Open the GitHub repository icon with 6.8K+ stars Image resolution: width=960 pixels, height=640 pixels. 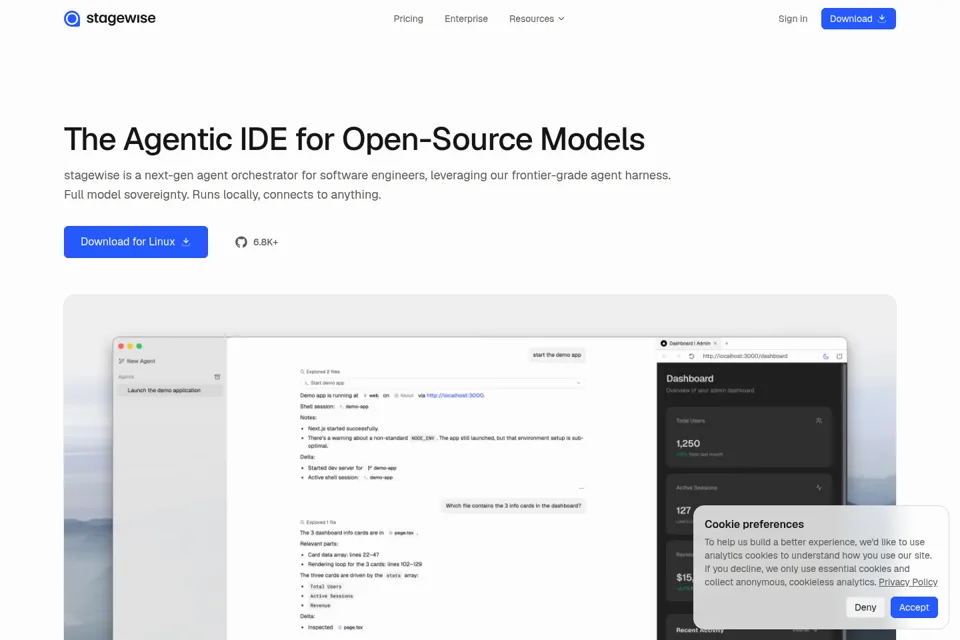pyautogui.click(x=257, y=242)
